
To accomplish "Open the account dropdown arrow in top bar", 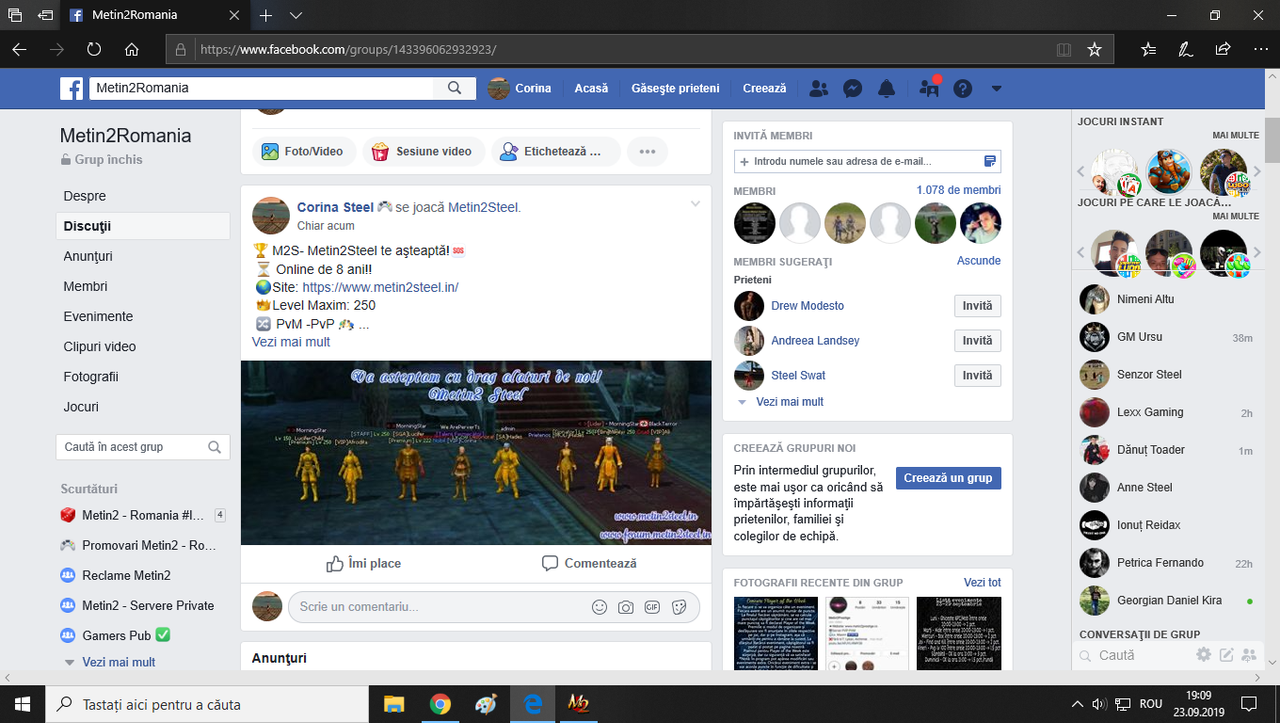I will 996,88.
